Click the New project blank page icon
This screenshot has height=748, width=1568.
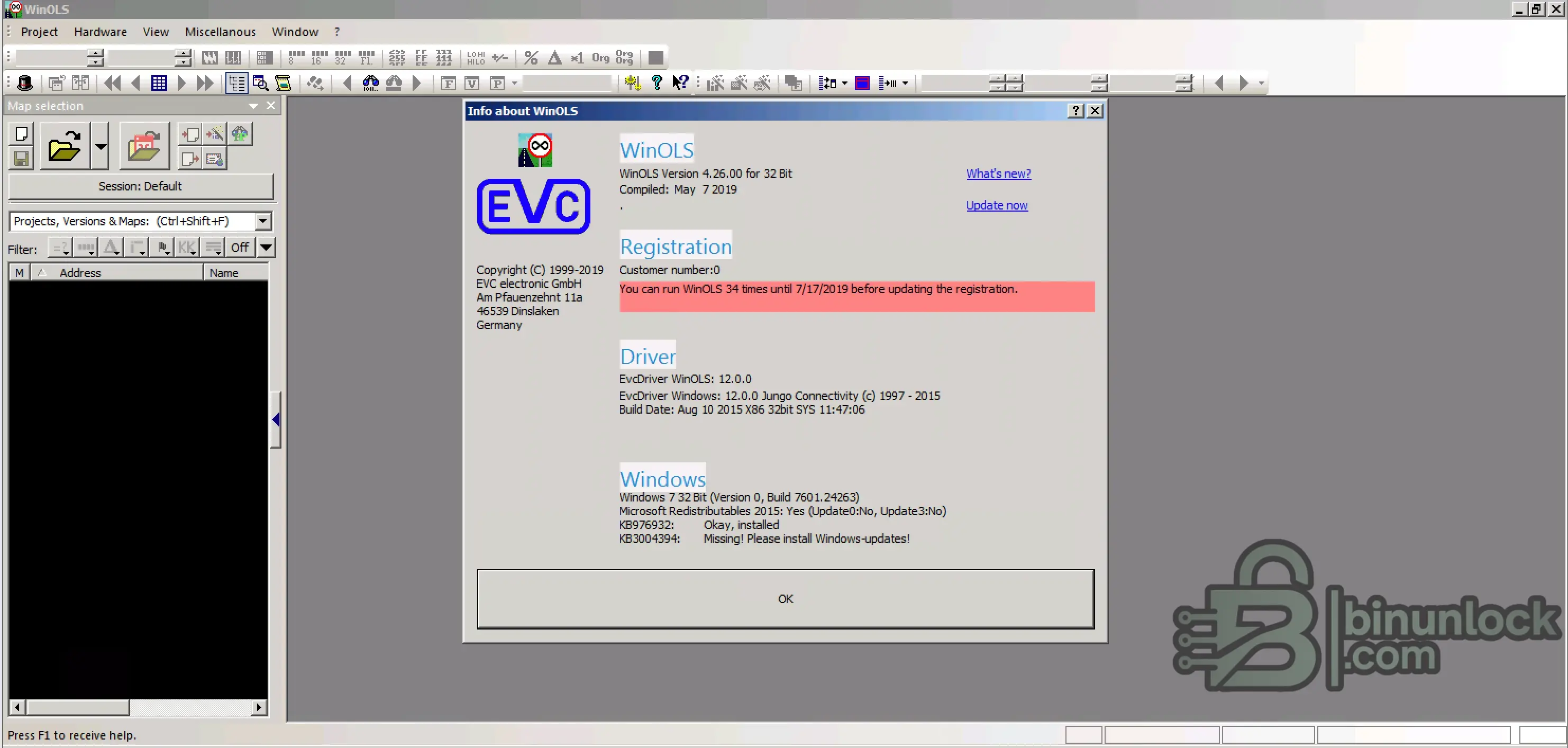point(21,134)
